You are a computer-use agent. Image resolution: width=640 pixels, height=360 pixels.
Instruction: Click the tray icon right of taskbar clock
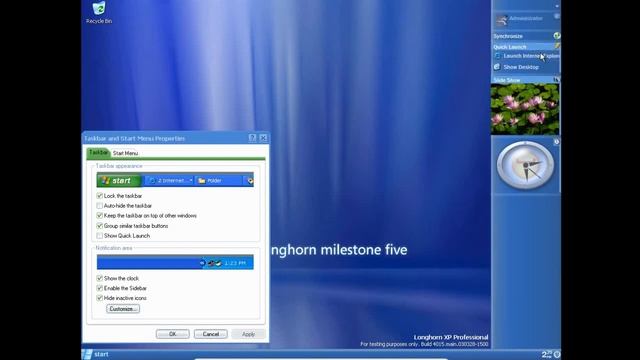point(557,354)
